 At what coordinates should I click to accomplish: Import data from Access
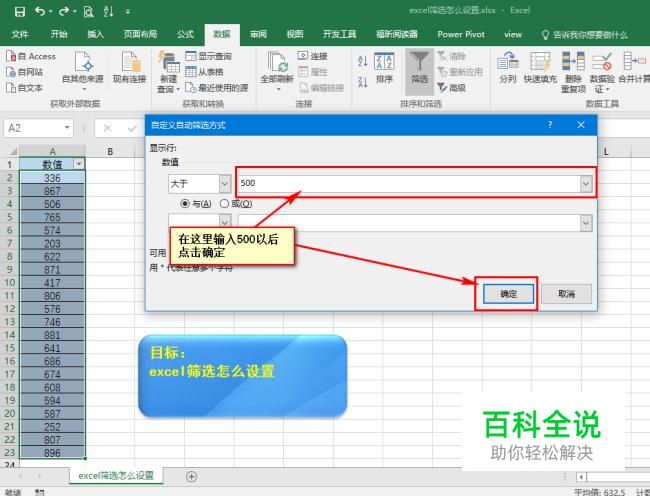31,56
